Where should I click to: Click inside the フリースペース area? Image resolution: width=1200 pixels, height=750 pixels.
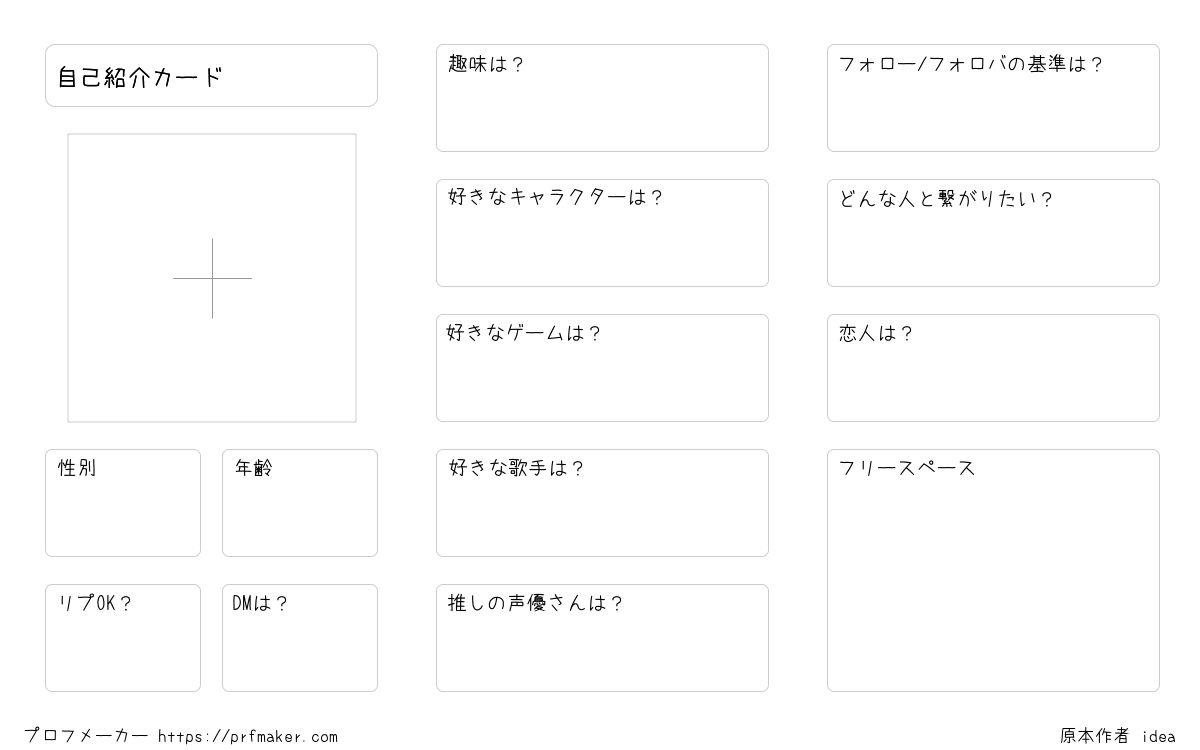(x=993, y=570)
